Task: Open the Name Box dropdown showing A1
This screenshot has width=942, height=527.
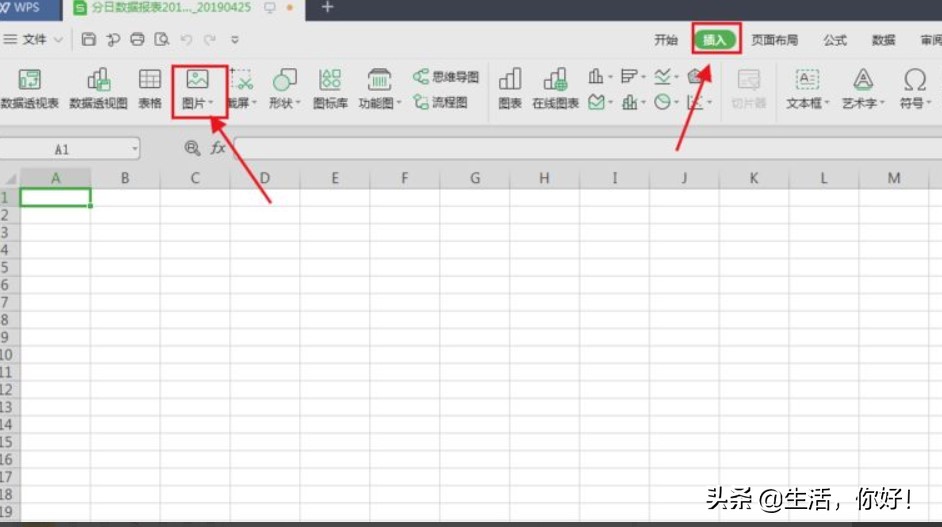Action: tap(135, 148)
